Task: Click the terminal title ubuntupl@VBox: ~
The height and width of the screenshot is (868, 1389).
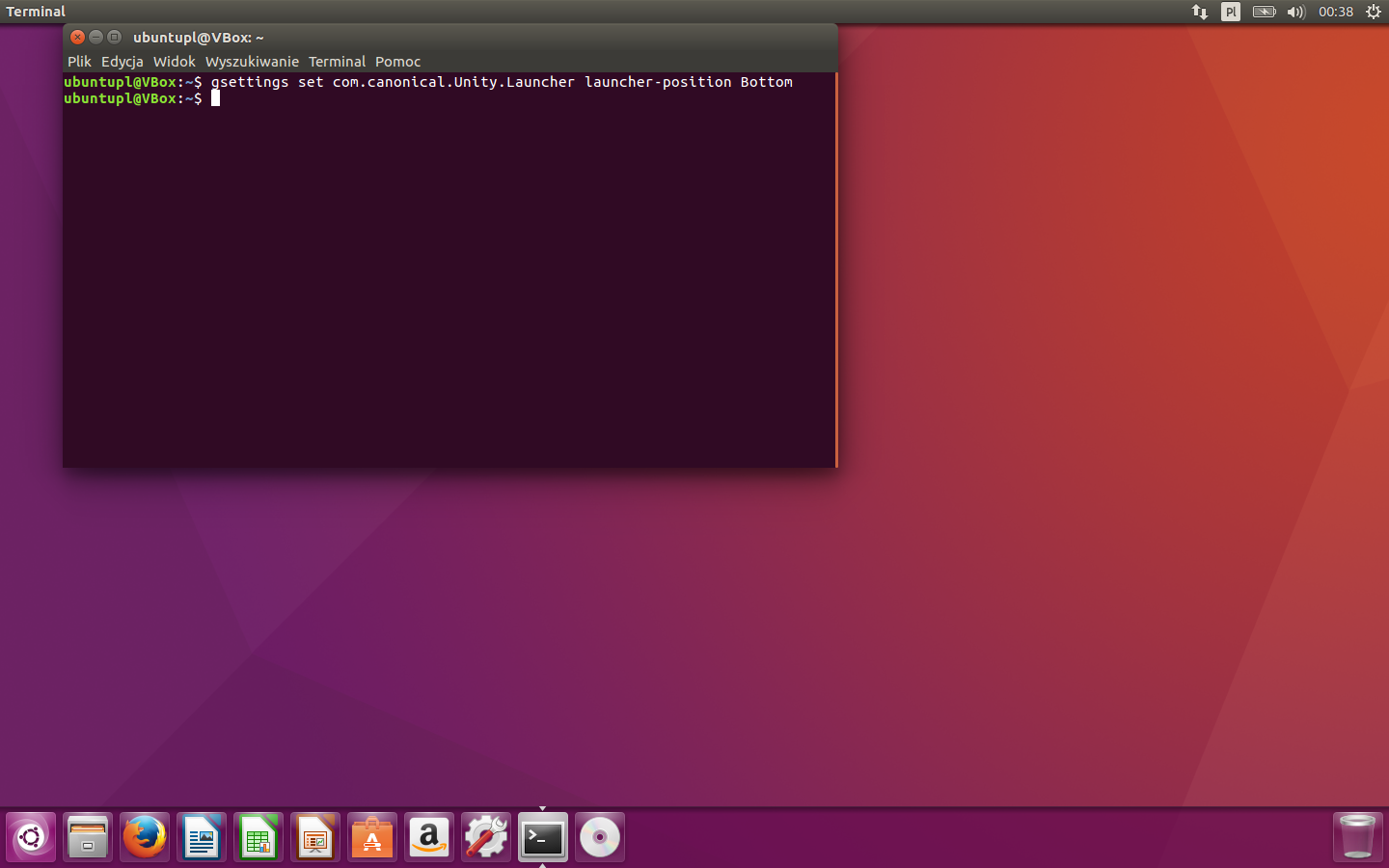Action: point(199,38)
